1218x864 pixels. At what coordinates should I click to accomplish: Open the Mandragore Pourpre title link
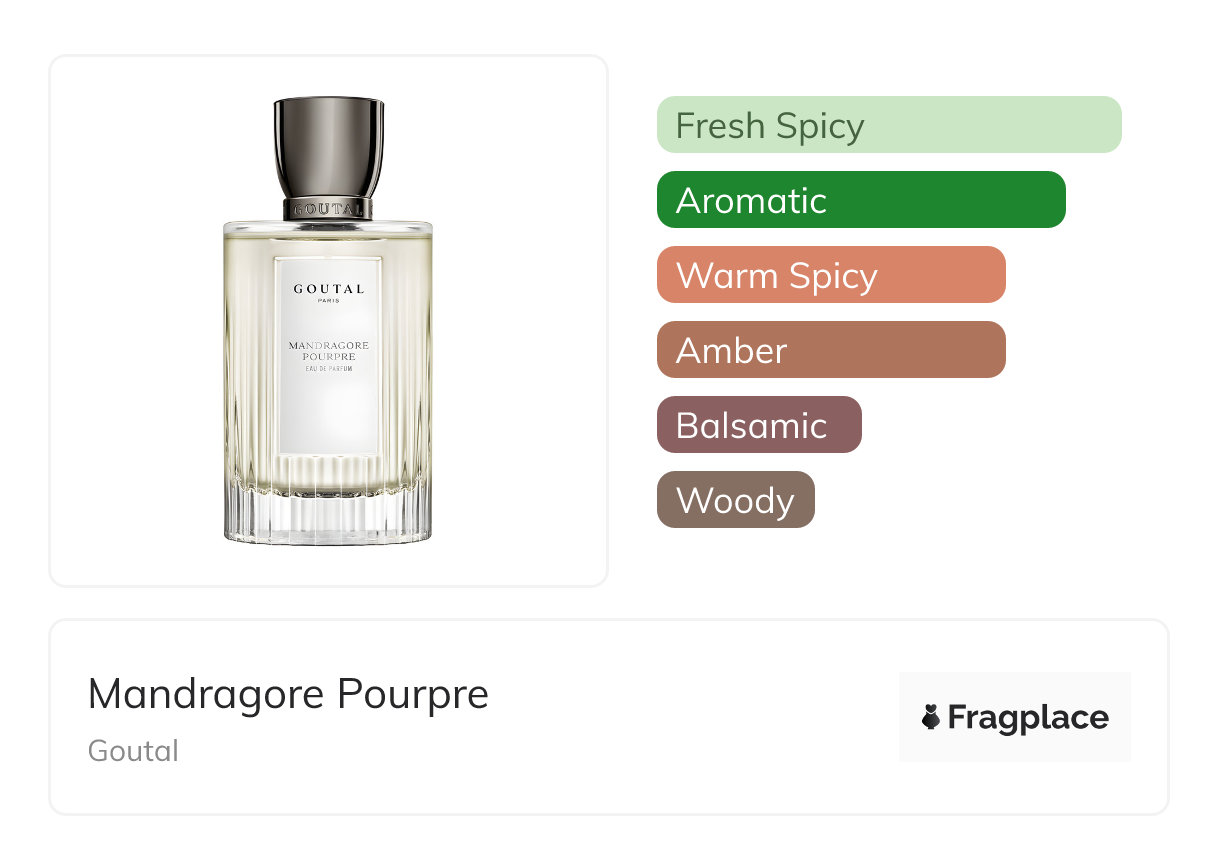click(x=288, y=693)
